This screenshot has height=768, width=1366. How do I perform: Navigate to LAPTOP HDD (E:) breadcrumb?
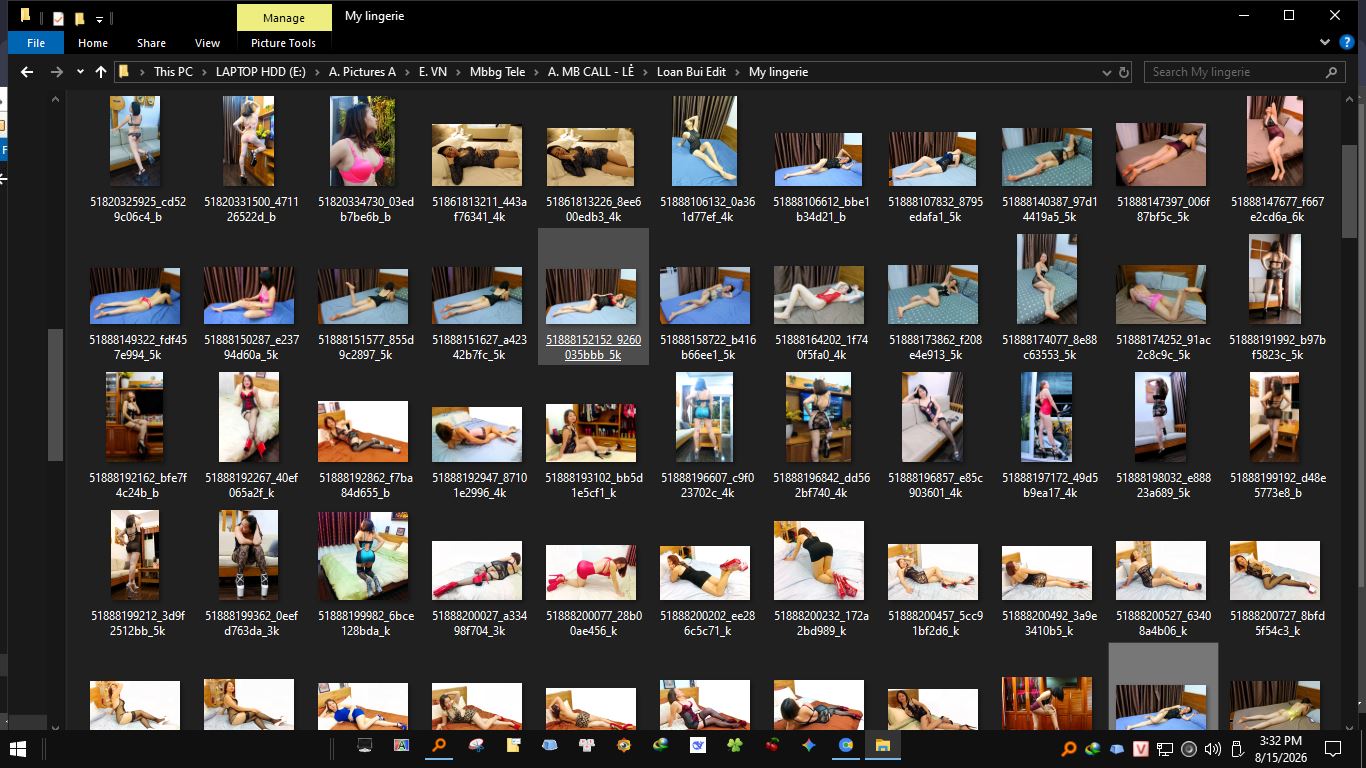pos(260,72)
